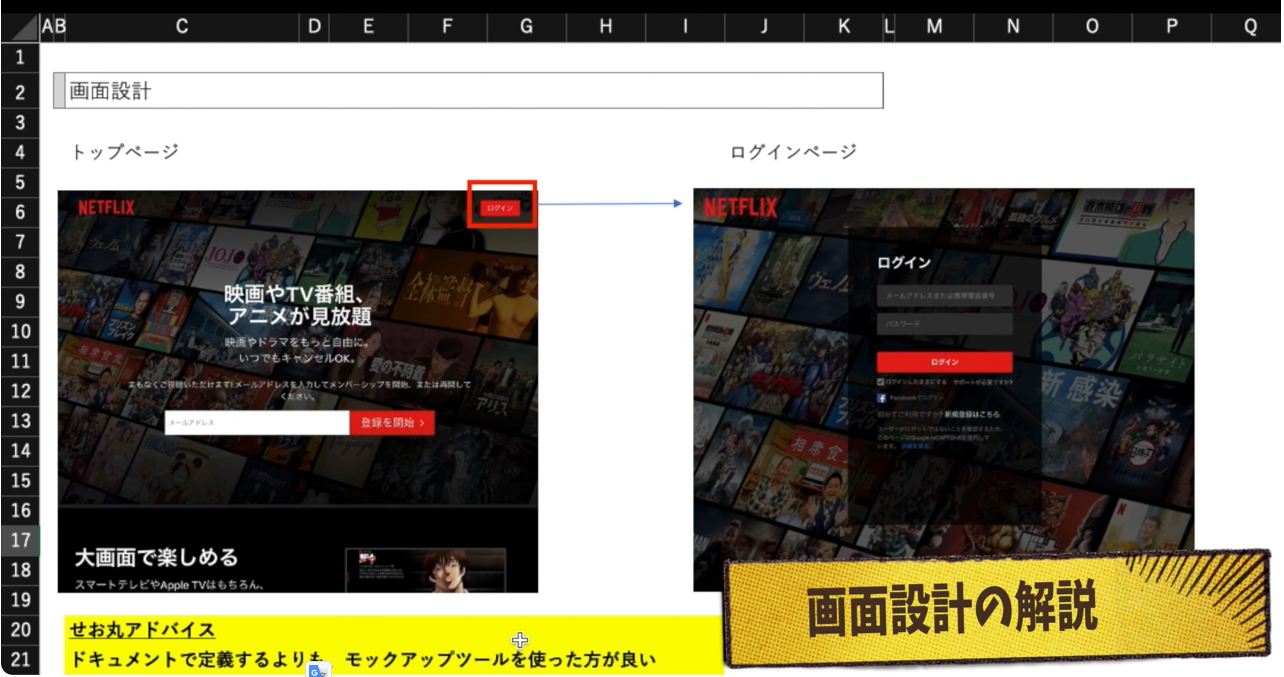Click the red ログイン button in top page screenshot
Viewport: 1284px width, 677px height.
500,207
